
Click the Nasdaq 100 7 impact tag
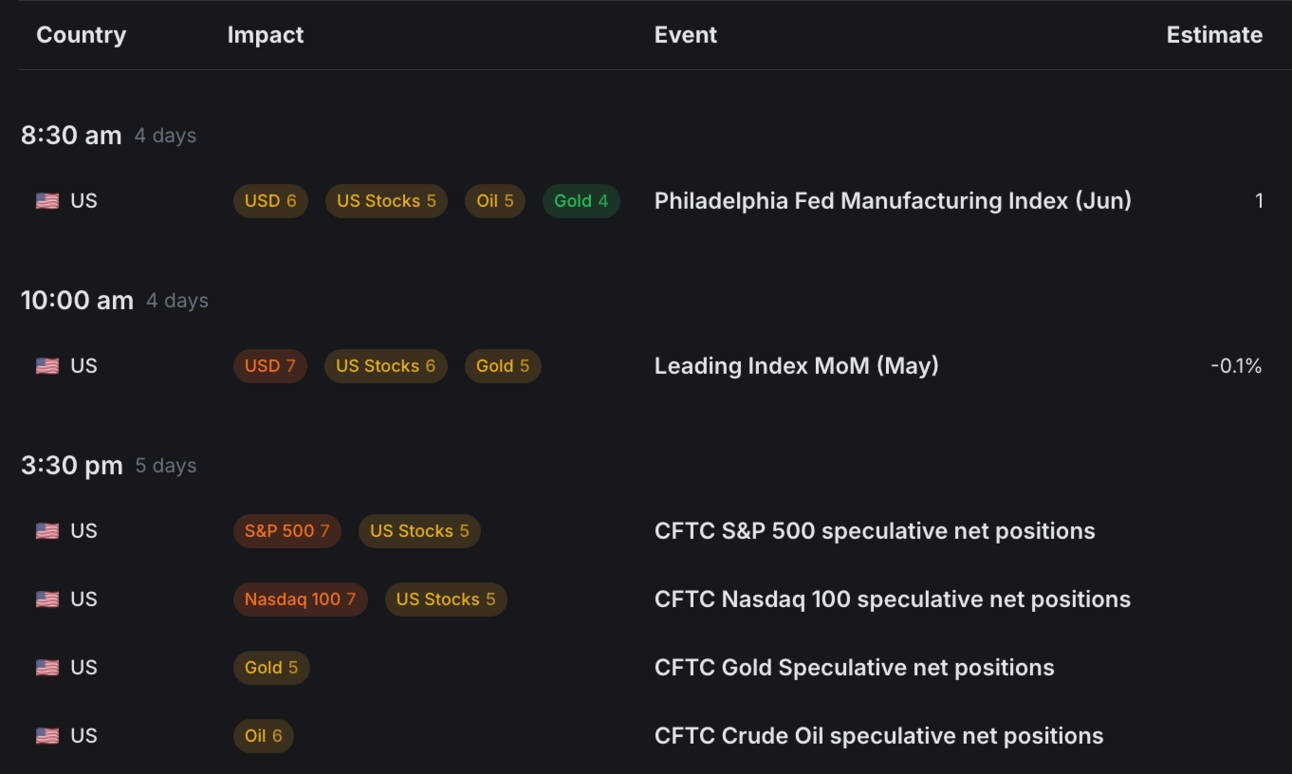click(300, 599)
